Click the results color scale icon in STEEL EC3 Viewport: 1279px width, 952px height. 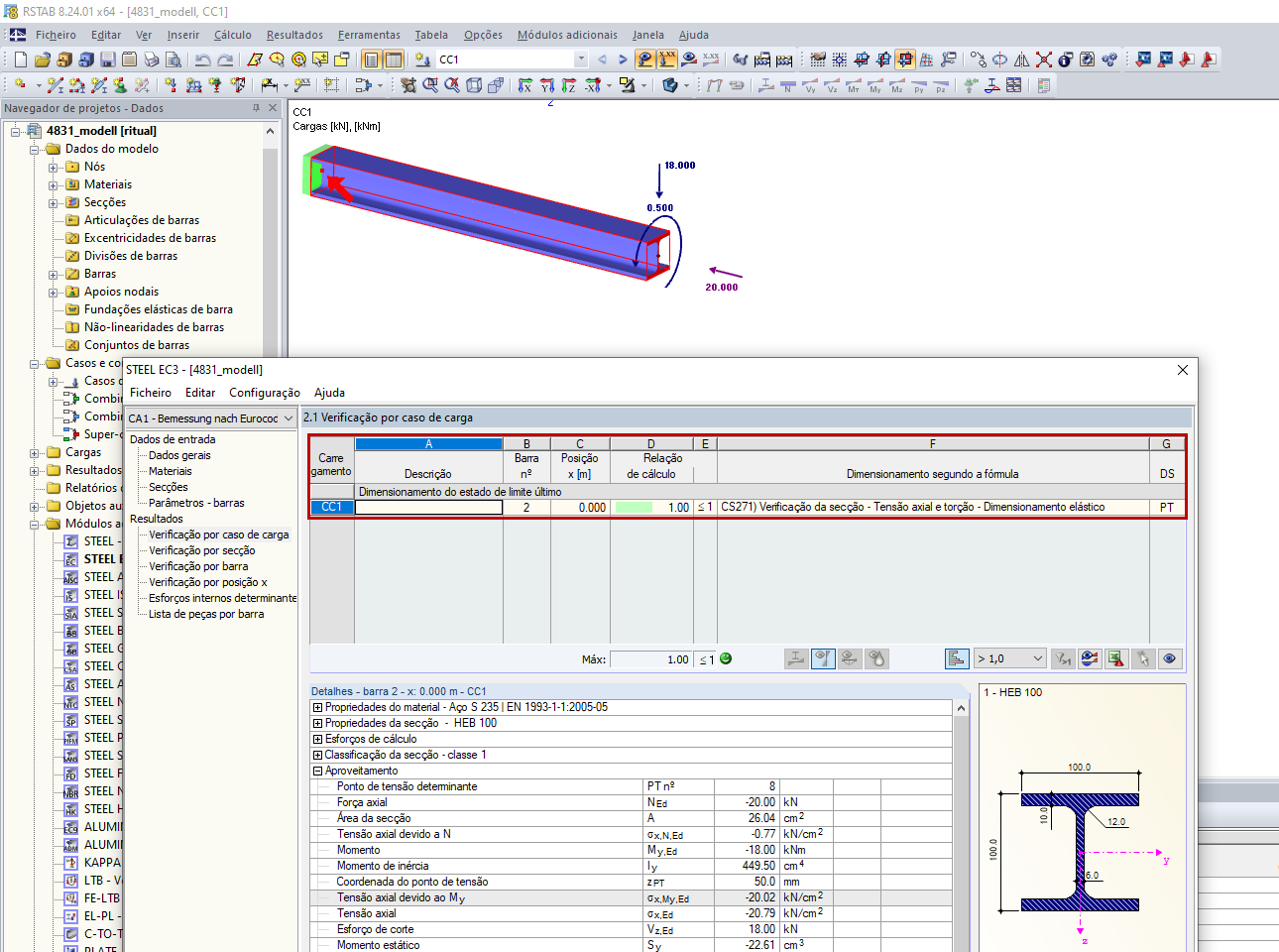point(1090,658)
